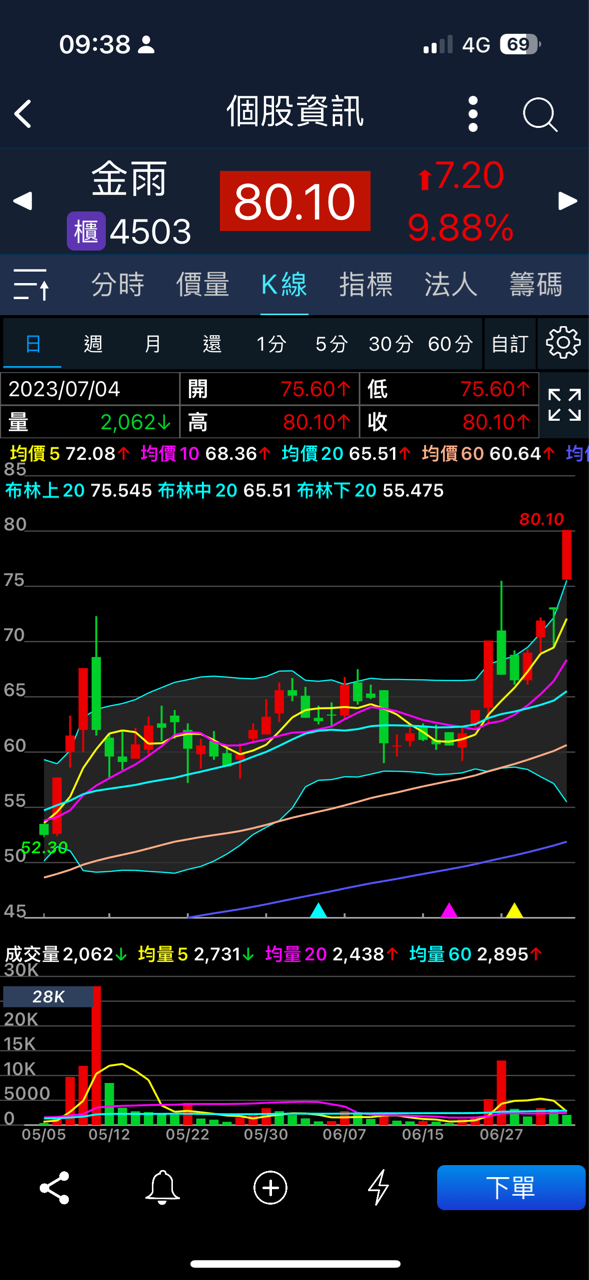The image size is (589, 1280).
Task: Tap the lightning quick-order icon
Action: [378, 1188]
